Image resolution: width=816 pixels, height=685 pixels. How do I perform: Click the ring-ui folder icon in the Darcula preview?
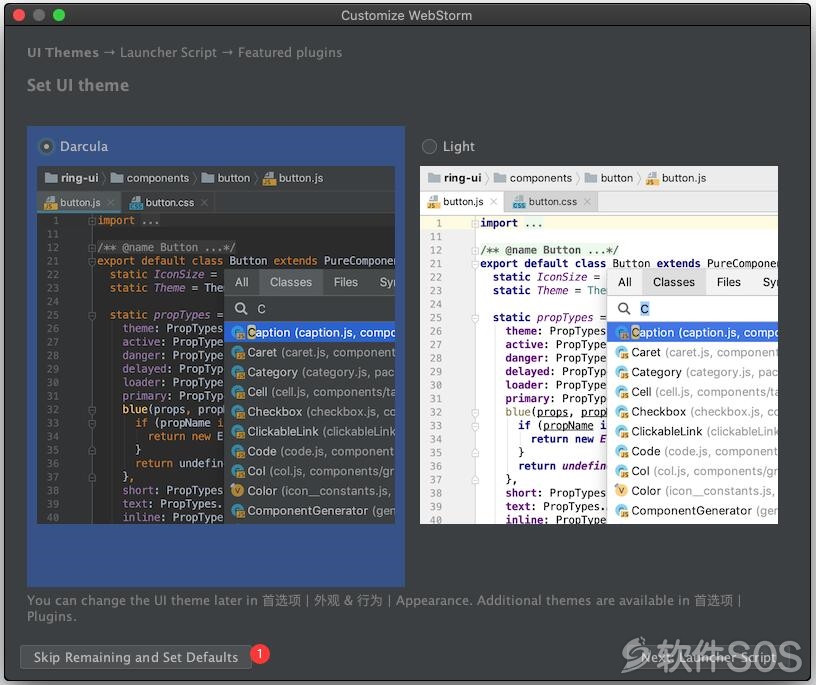pos(51,178)
